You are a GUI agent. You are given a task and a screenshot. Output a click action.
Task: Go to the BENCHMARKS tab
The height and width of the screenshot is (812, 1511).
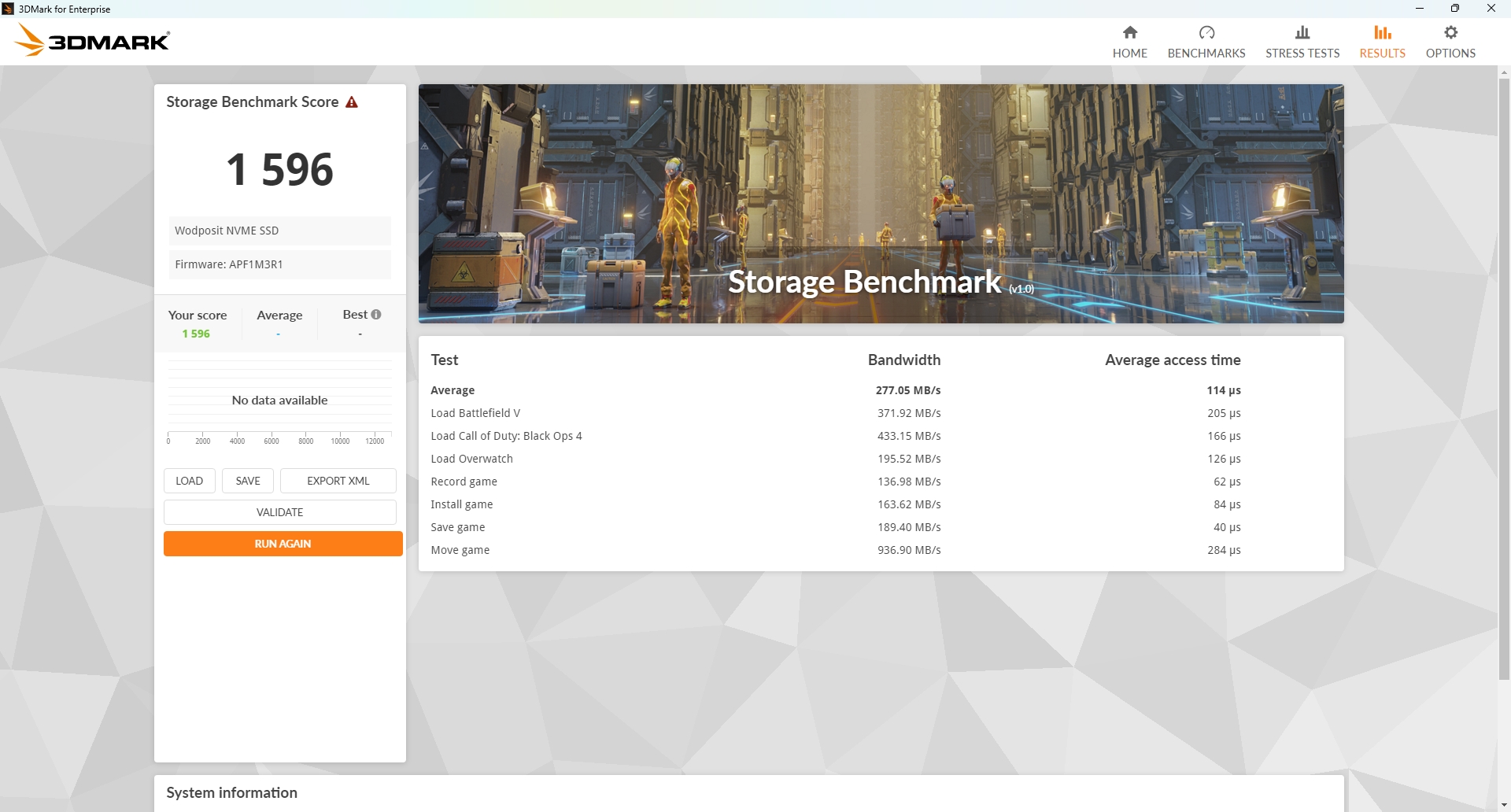tap(1206, 53)
